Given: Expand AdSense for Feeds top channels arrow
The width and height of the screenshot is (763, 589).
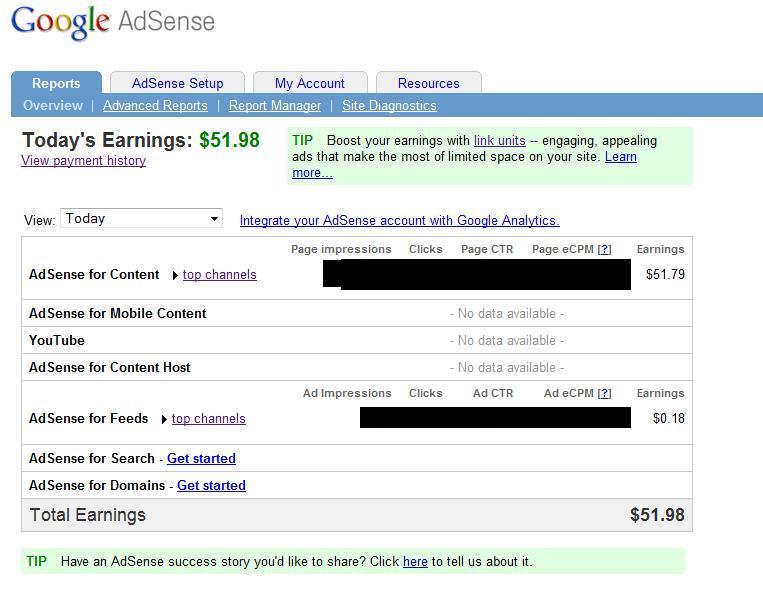Looking at the screenshot, I should [x=164, y=419].
